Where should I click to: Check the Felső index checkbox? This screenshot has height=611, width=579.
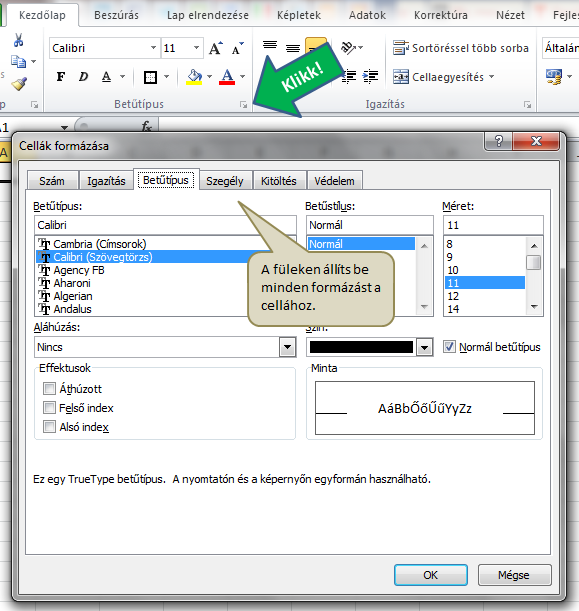(x=49, y=408)
